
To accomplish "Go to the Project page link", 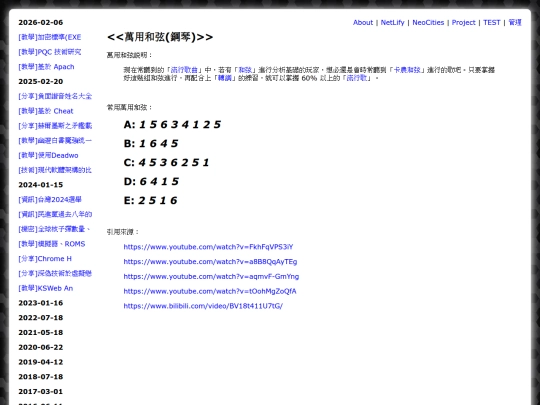I will 463,22.
